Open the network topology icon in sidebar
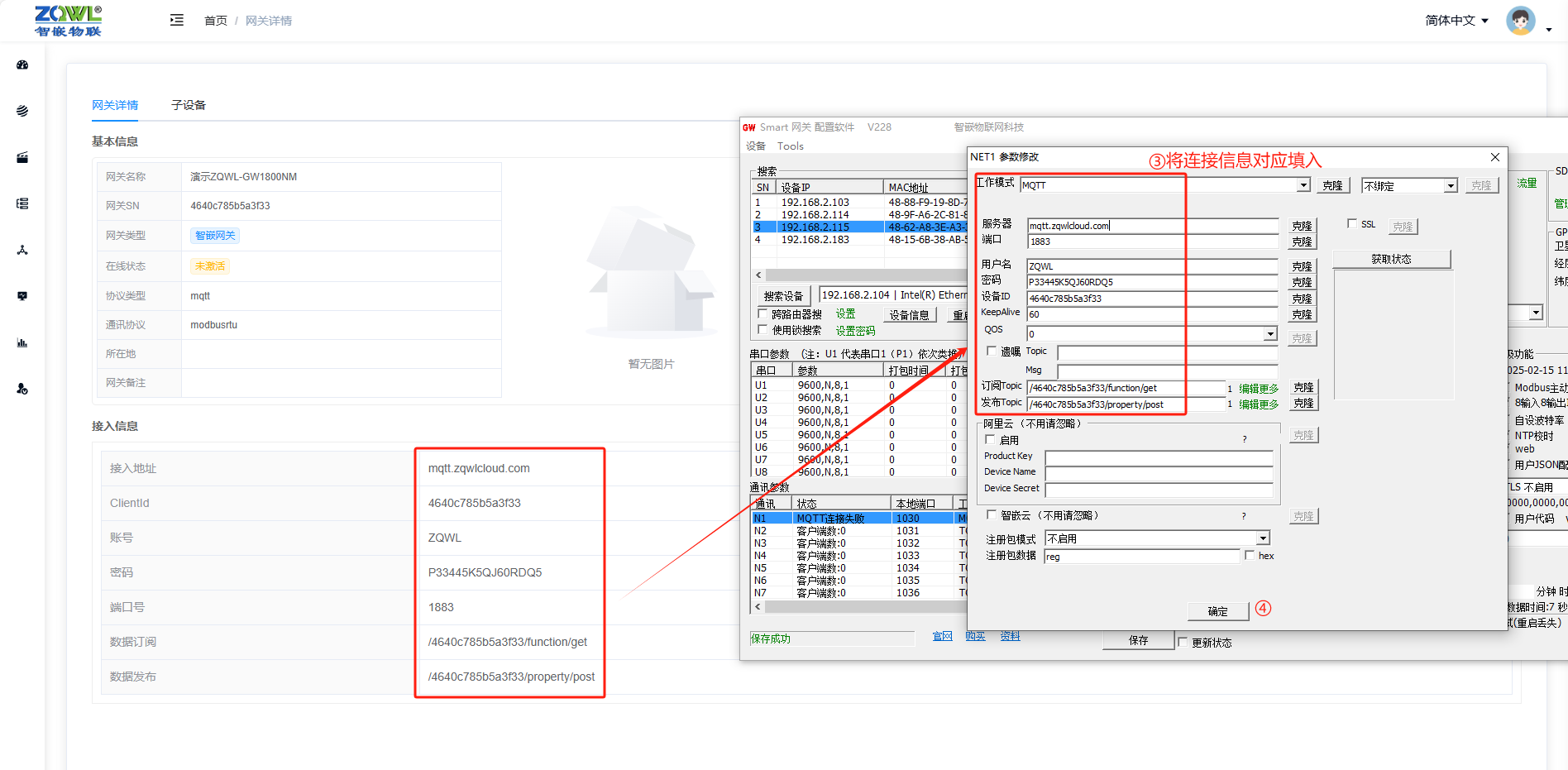This screenshot has width=1568, height=770. [x=22, y=250]
